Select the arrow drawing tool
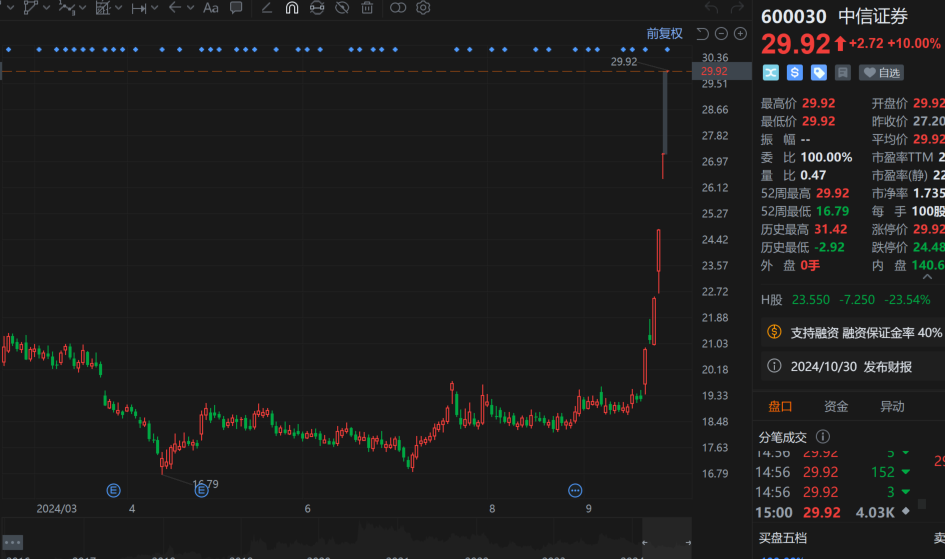 click(x=175, y=8)
